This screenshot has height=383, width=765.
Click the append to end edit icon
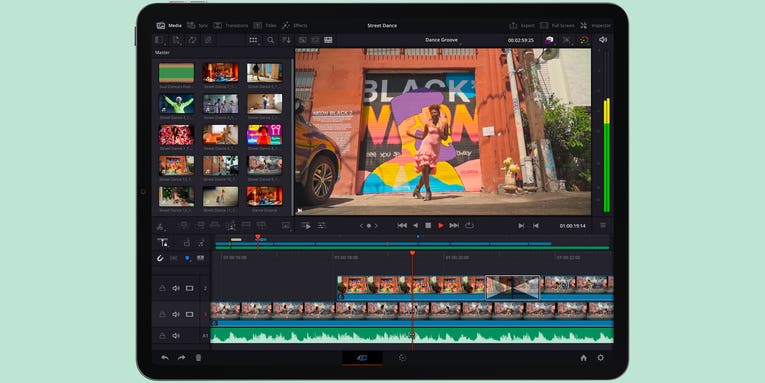pyautogui.click(x=200, y=225)
